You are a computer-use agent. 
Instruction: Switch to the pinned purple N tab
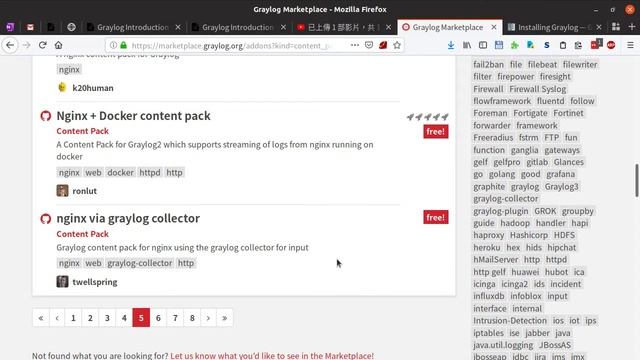click(10, 27)
